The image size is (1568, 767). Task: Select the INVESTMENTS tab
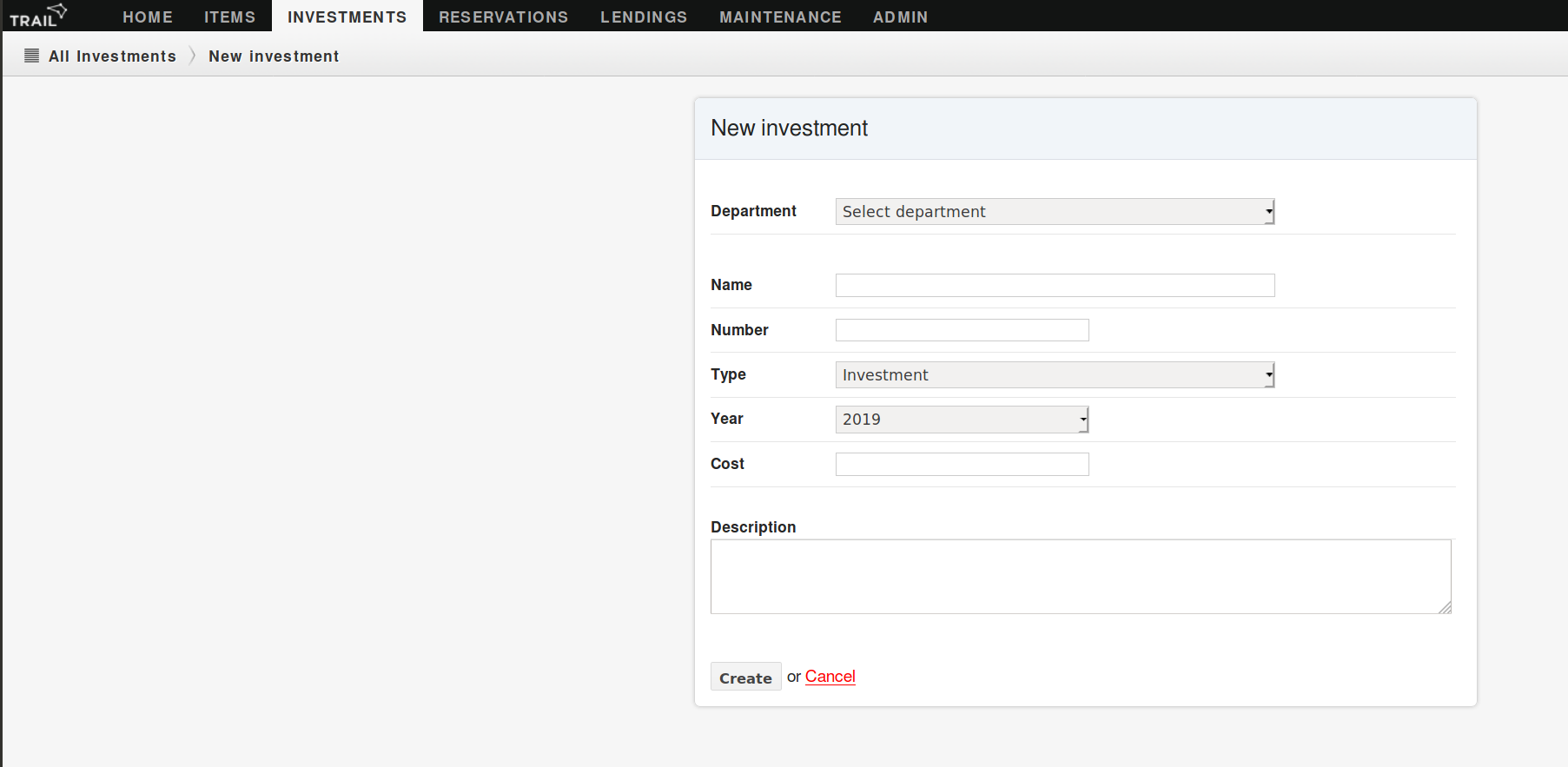[x=347, y=17]
